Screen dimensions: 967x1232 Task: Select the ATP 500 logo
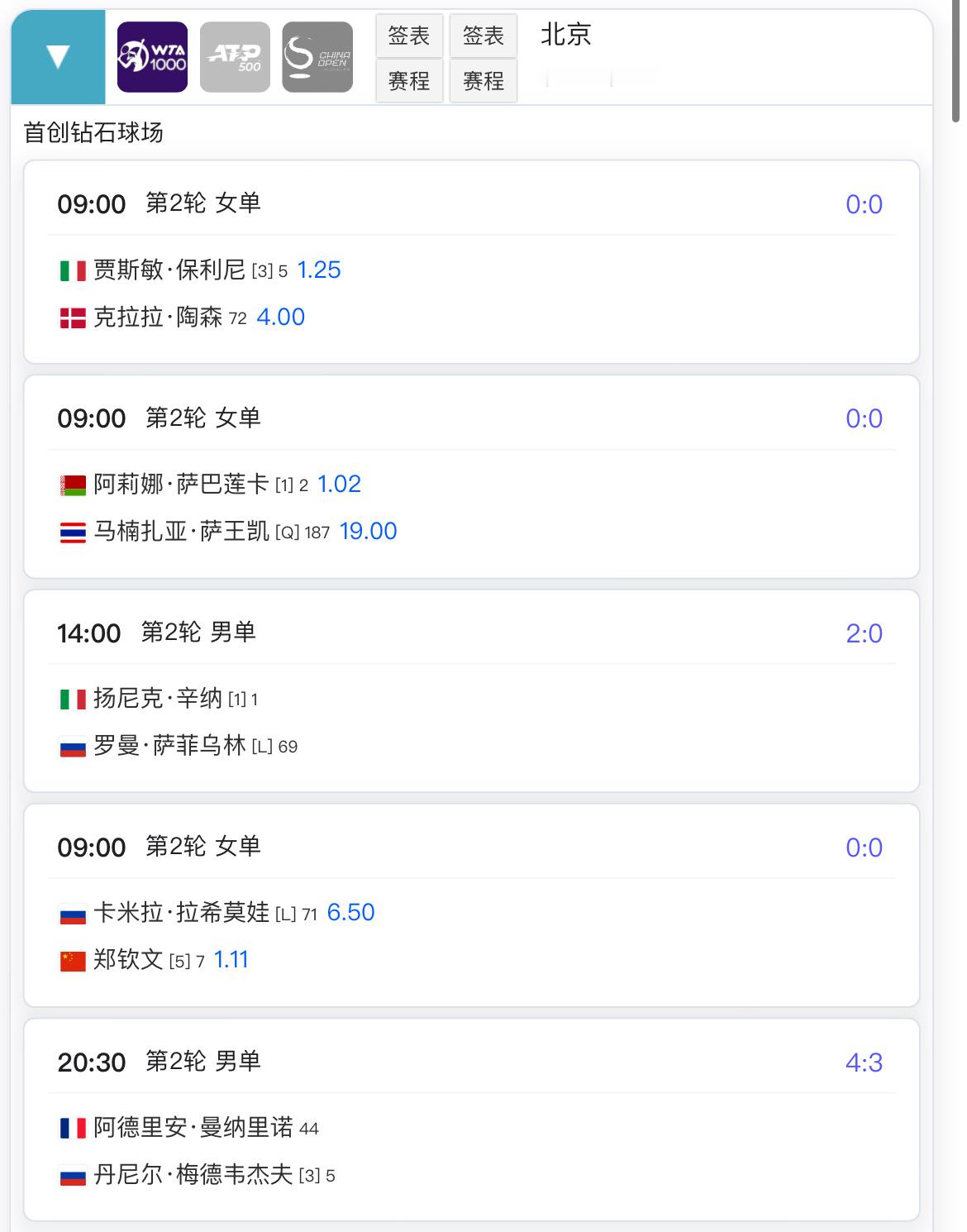tap(235, 57)
